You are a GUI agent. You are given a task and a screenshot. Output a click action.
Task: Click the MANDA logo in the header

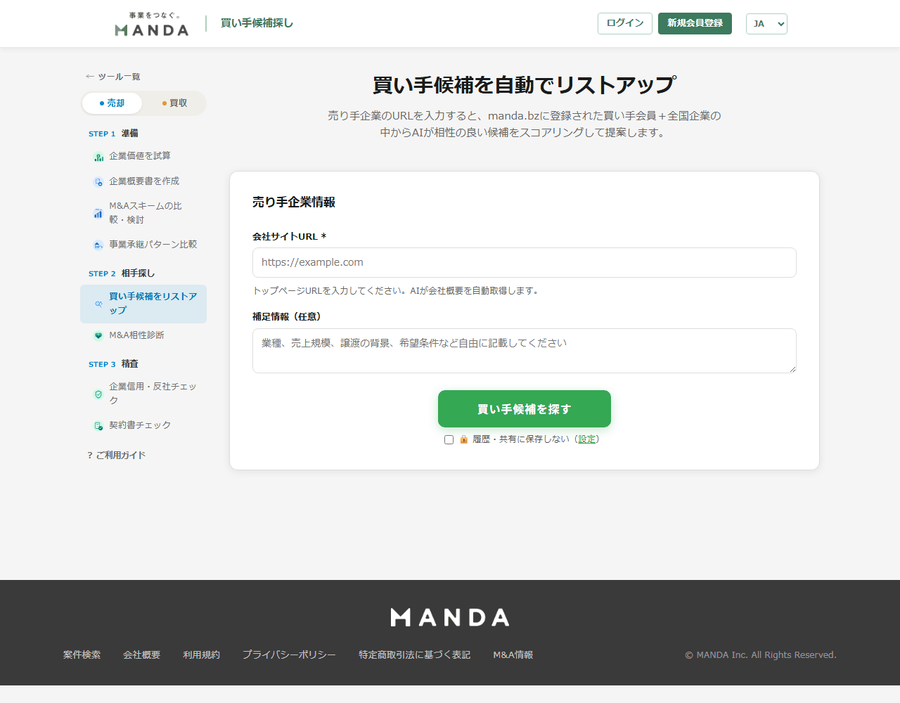tap(152, 24)
